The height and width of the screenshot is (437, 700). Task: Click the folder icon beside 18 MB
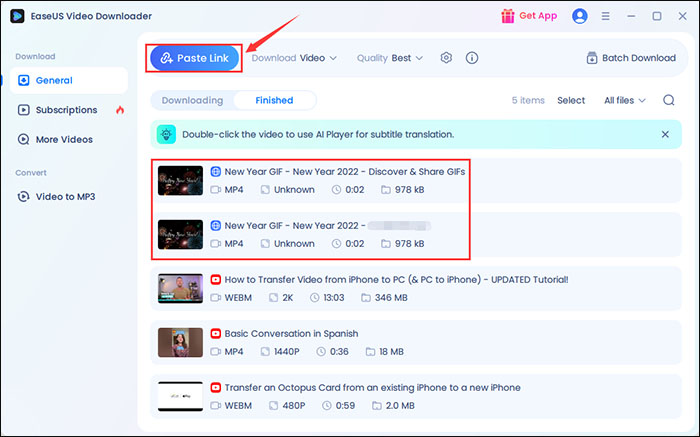click(370, 352)
